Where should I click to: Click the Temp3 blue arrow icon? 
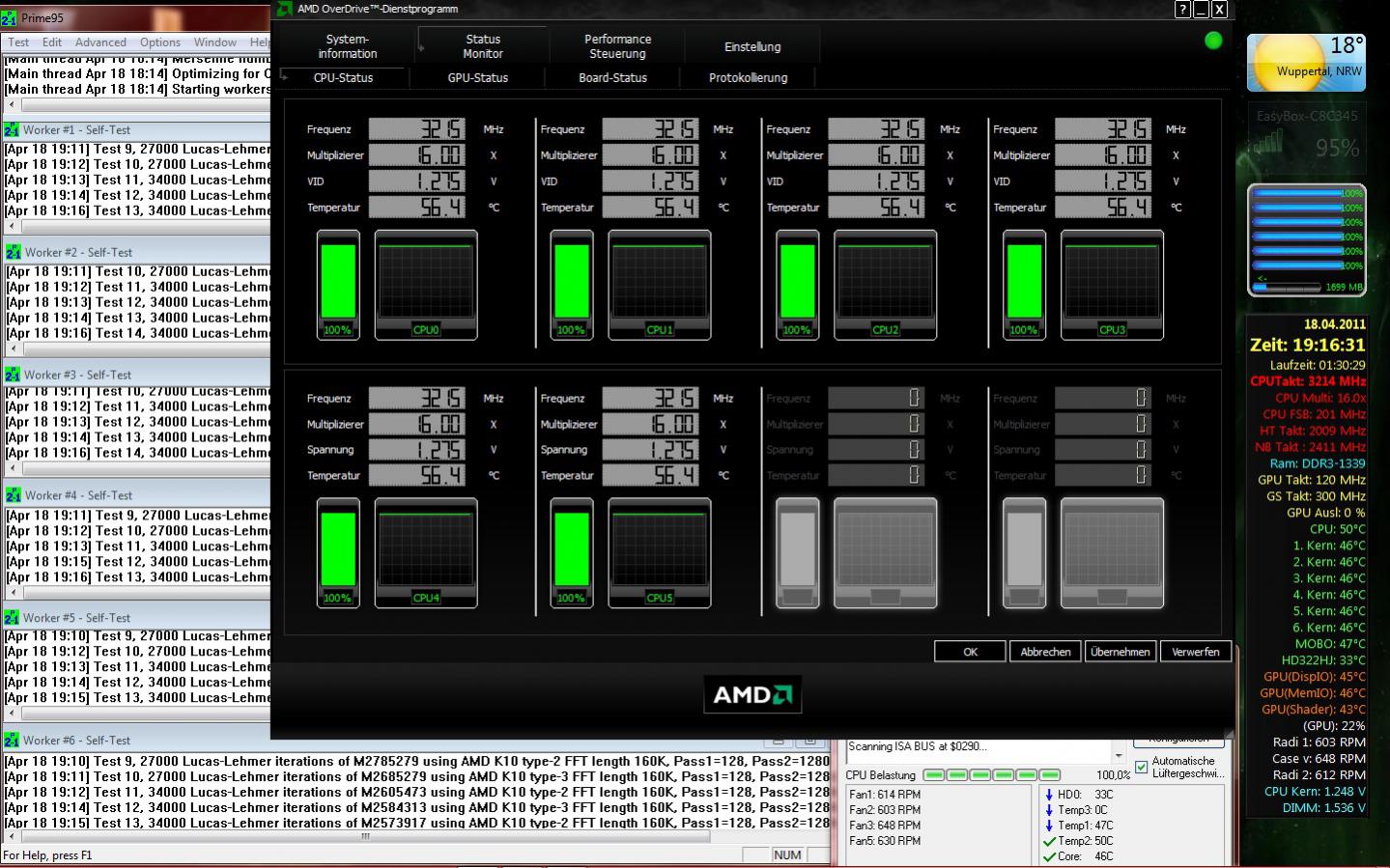point(1049,810)
